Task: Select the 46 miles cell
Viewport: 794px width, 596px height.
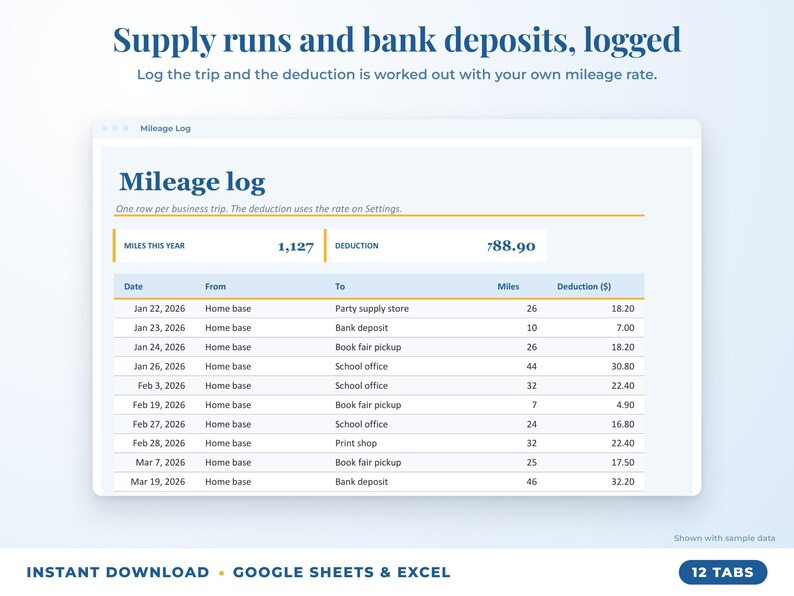Action: (x=532, y=482)
